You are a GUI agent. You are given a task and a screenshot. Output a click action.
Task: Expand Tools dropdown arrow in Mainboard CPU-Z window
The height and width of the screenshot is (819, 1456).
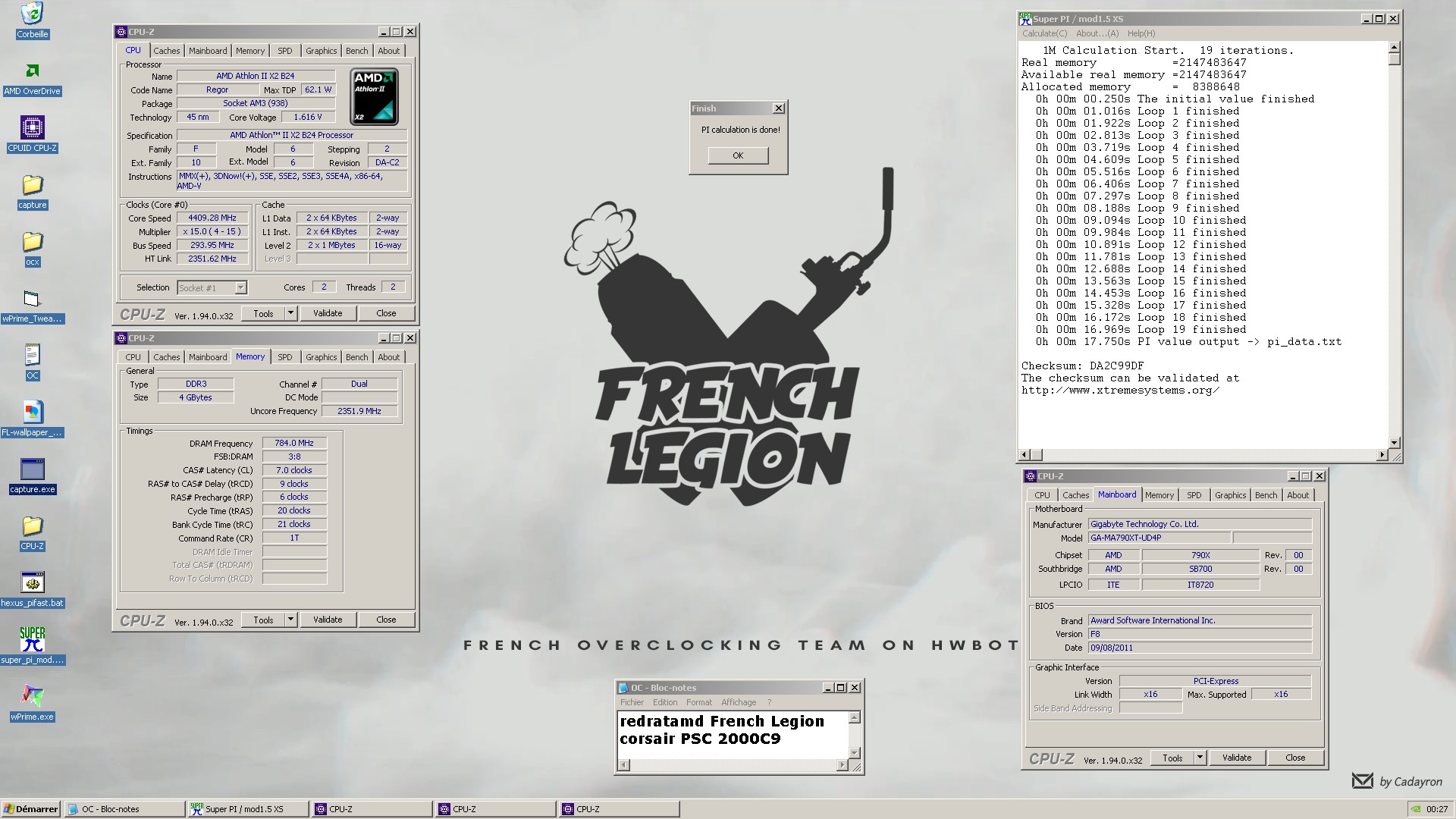tap(1199, 758)
